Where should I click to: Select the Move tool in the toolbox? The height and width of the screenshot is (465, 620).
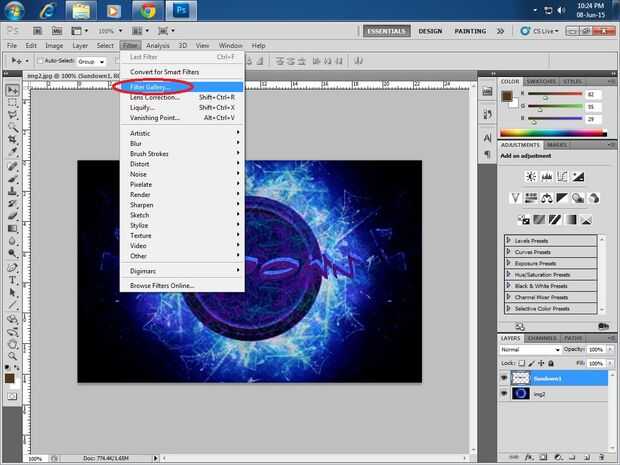[13, 91]
